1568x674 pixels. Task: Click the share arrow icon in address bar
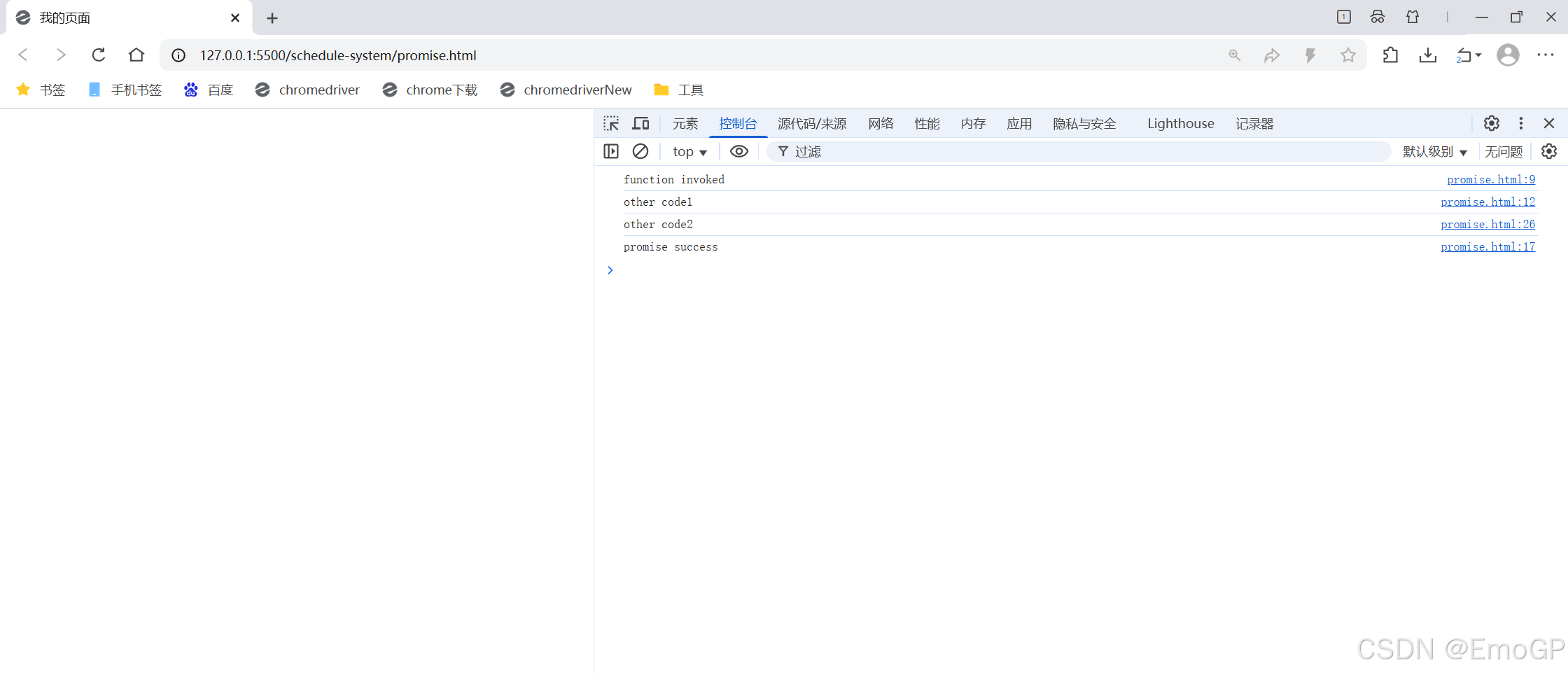pos(1272,55)
